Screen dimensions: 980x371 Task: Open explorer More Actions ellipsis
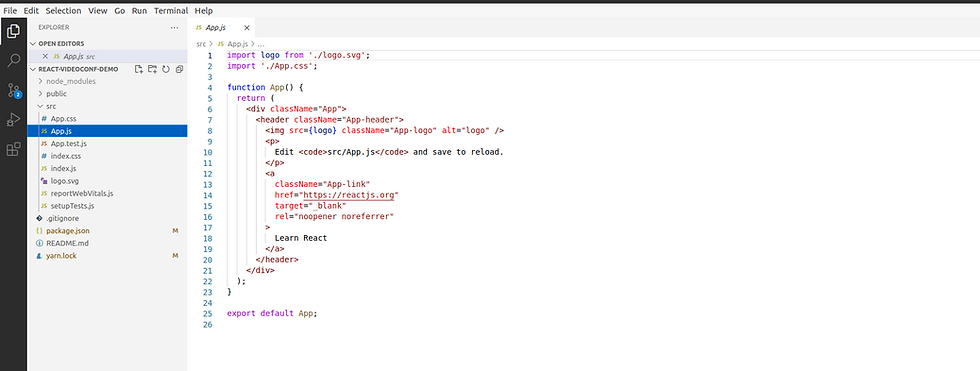pos(174,27)
